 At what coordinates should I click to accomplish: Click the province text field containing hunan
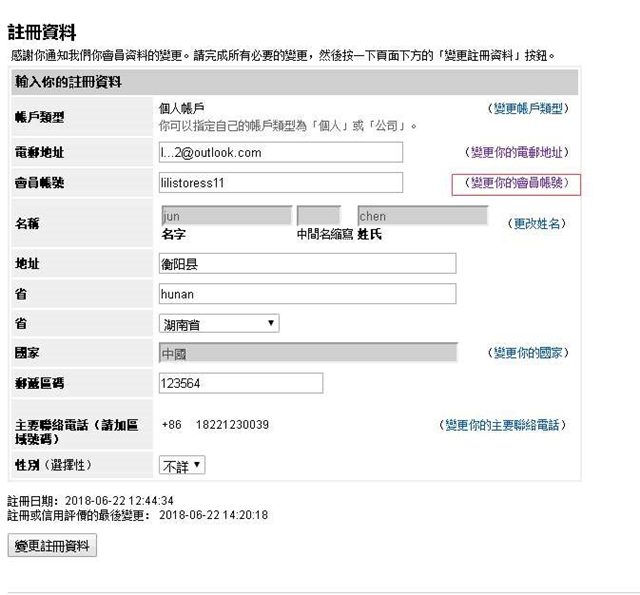[x=307, y=294]
